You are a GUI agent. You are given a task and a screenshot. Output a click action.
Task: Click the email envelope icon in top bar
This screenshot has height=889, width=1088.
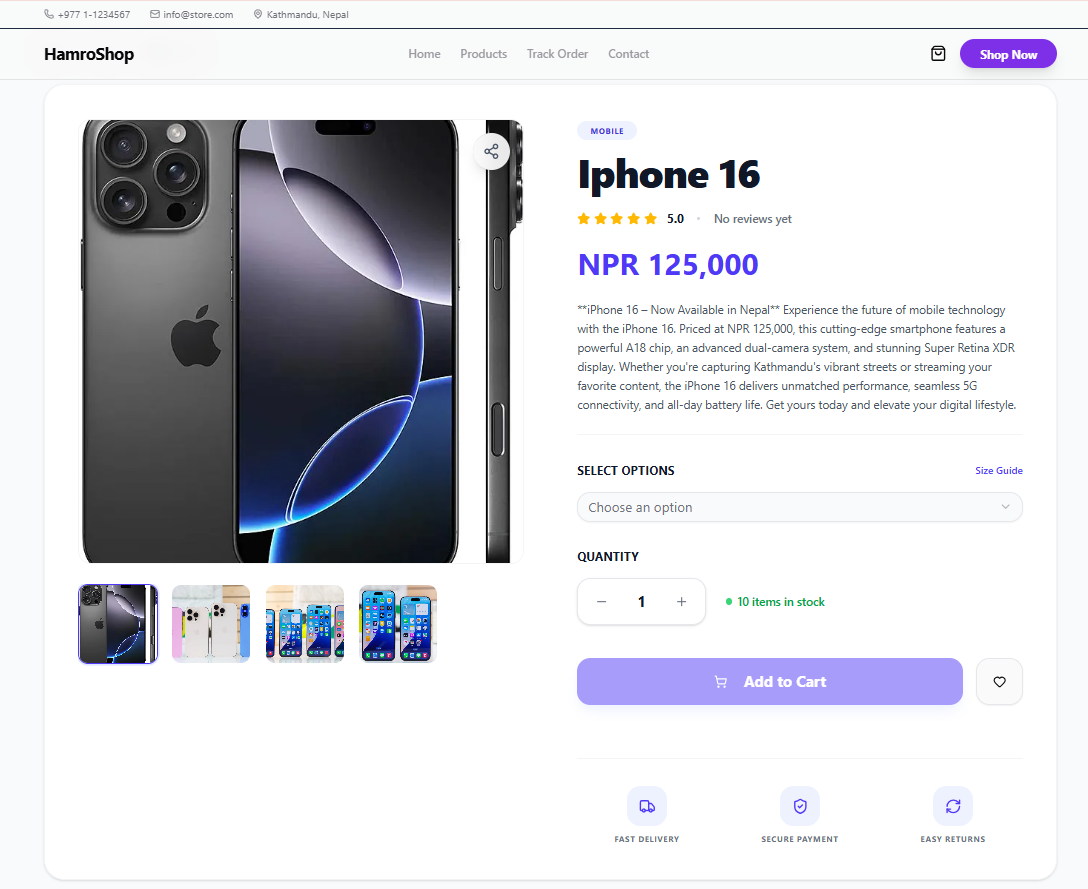click(155, 15)
